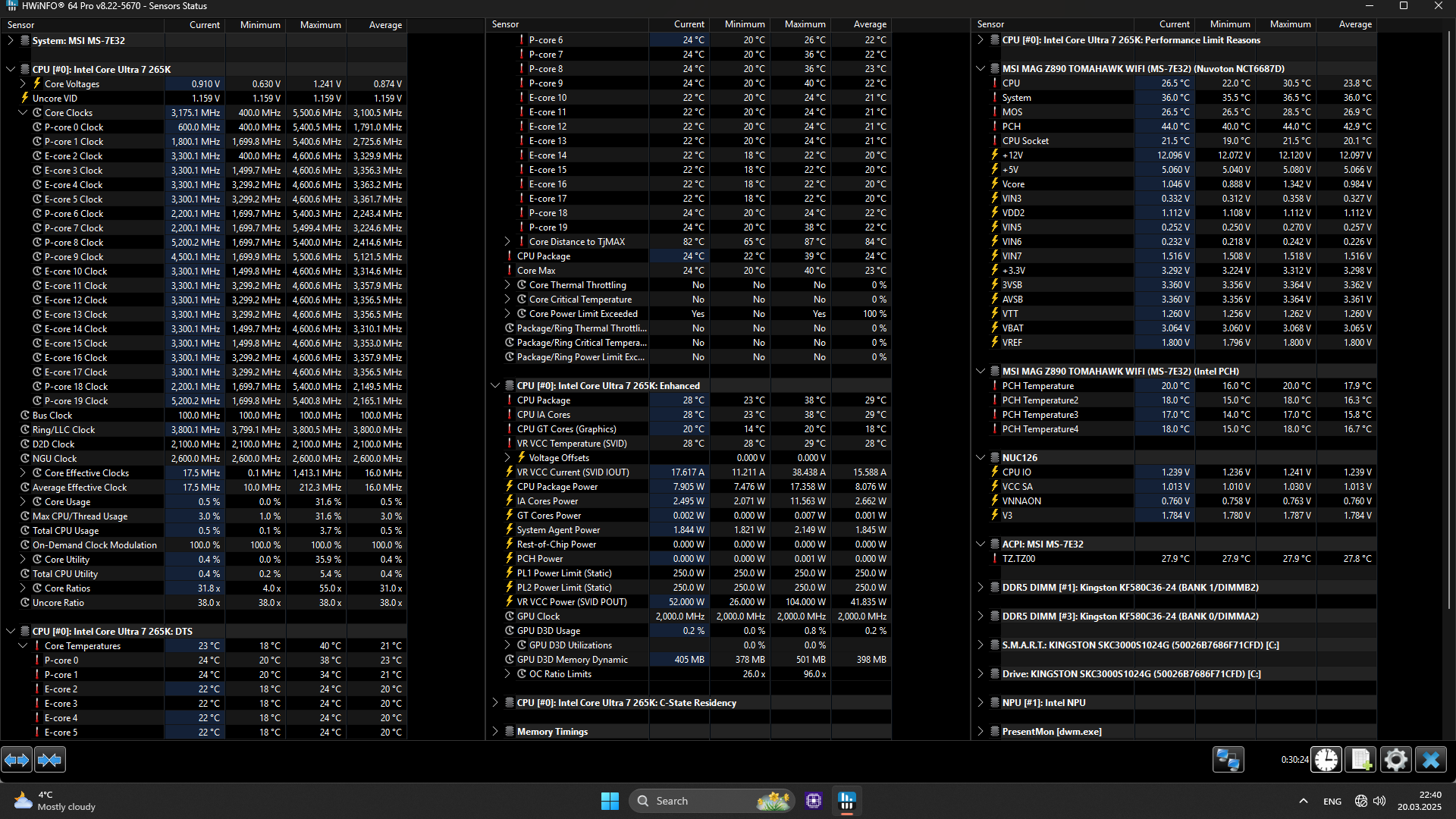The width and height of the screenshot is (1456, 819).
Task: Collapse the NUC126 sensor group
Action: click(981, 458)
